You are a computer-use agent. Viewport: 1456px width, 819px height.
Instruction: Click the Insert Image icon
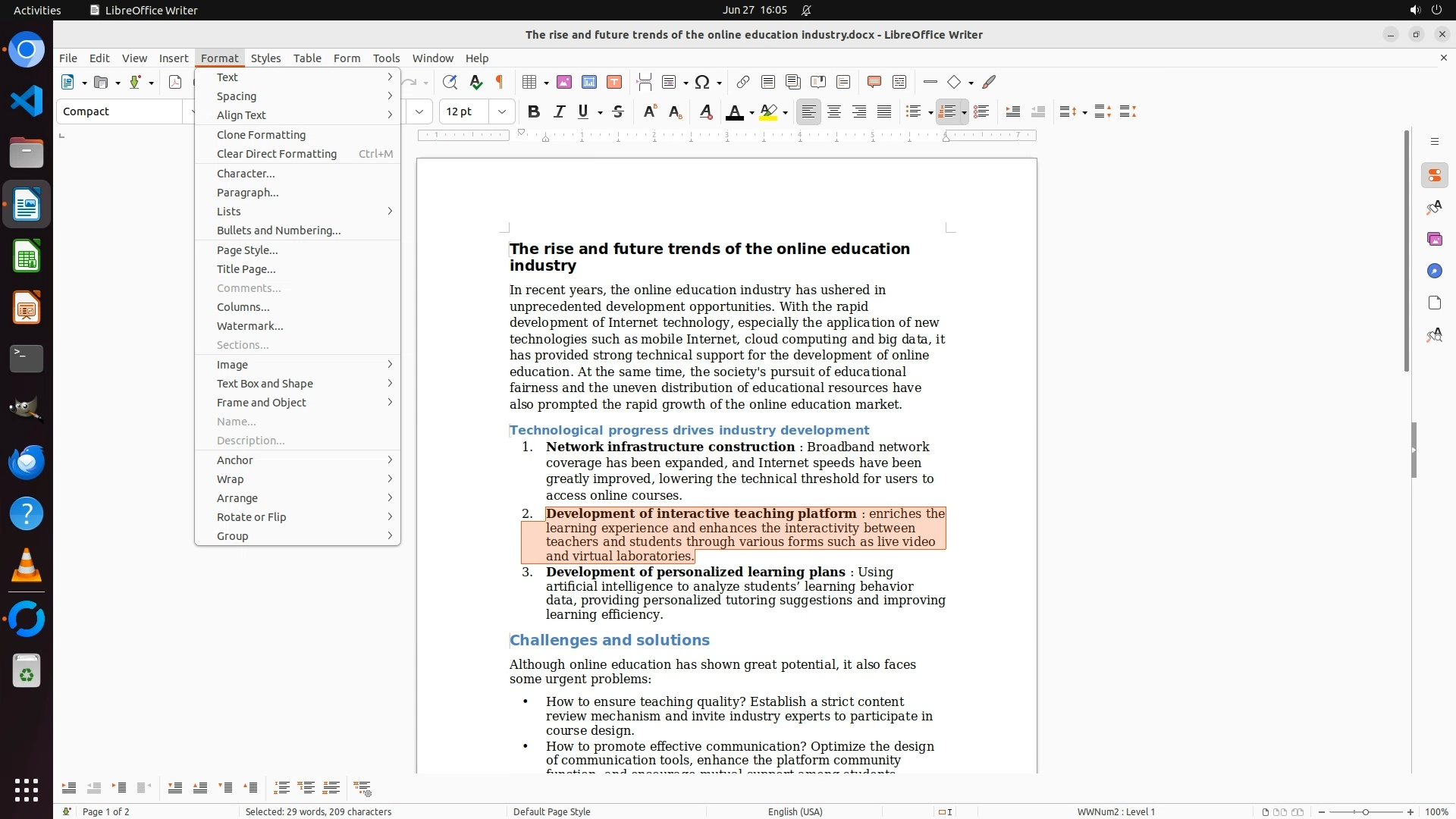[564, 82]
